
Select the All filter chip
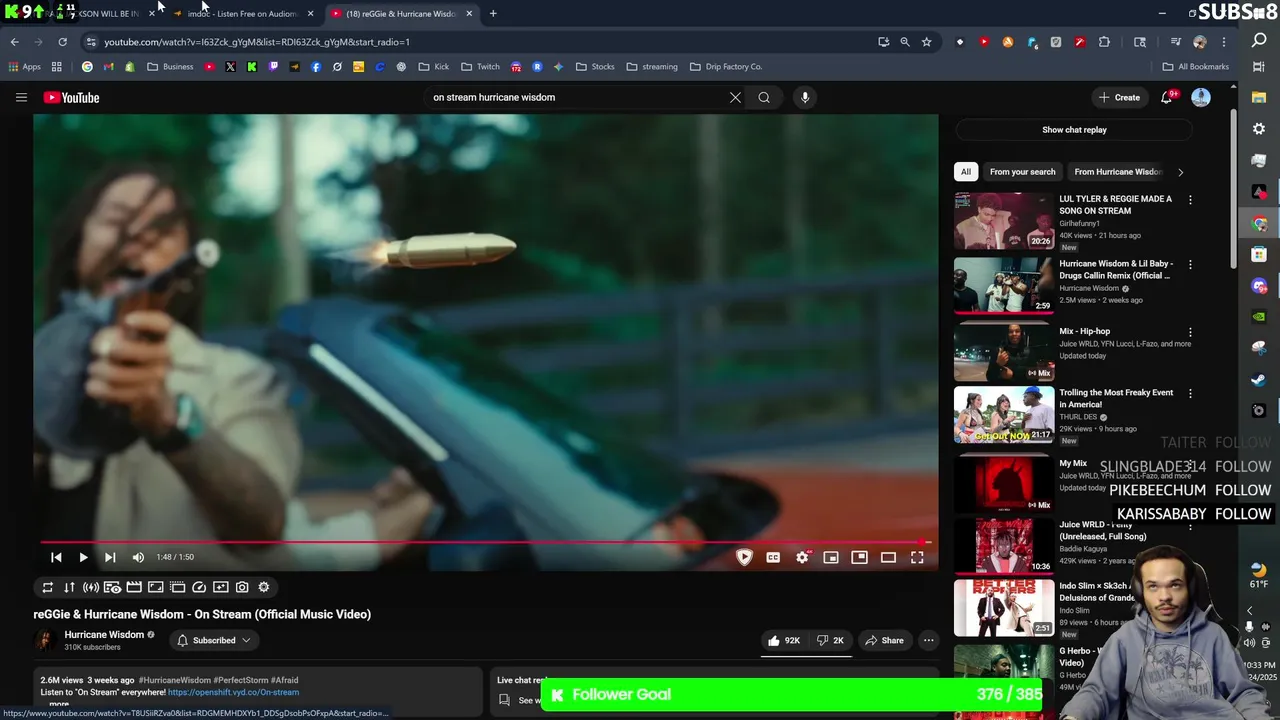point(966,171)
